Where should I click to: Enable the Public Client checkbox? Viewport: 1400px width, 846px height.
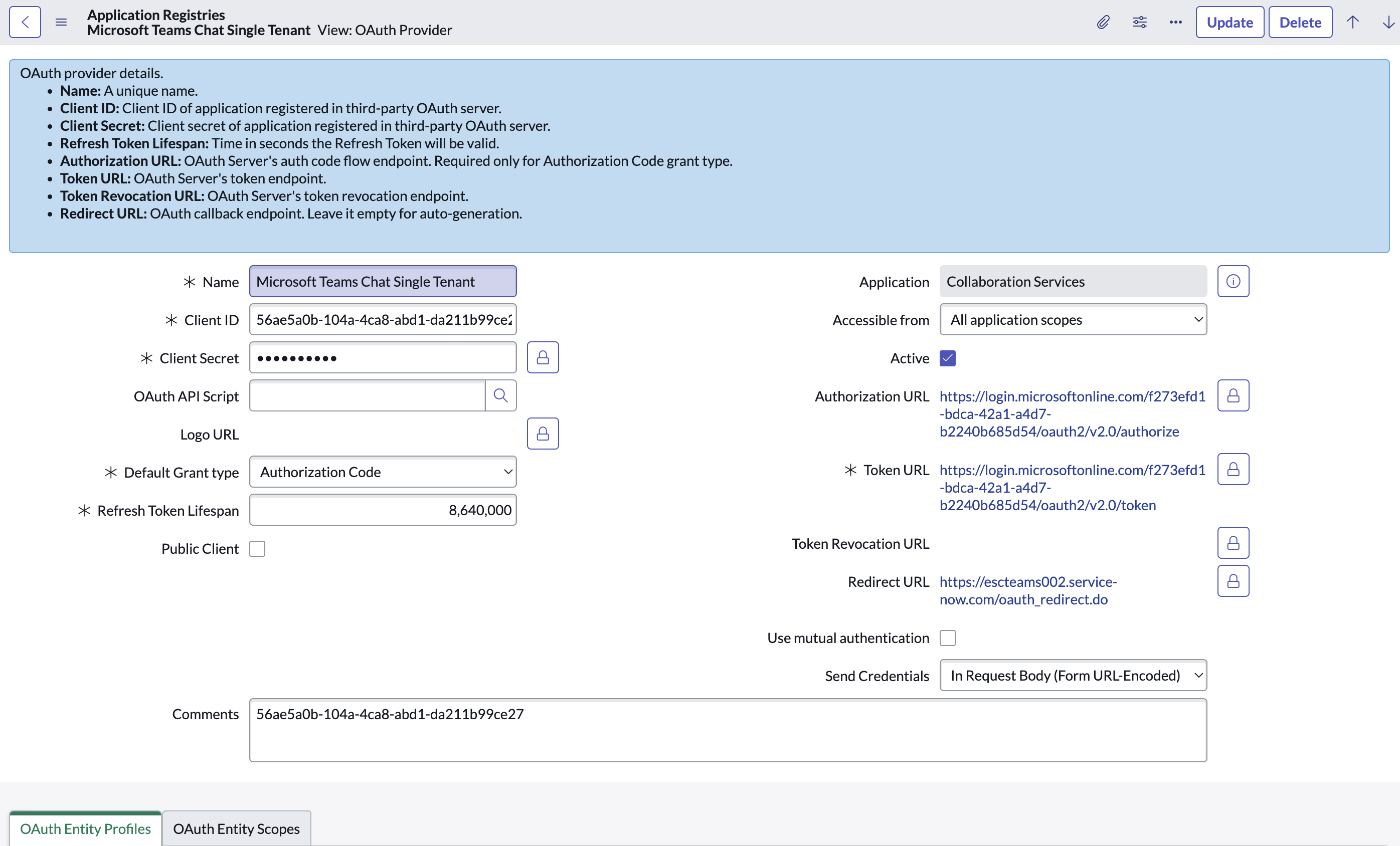pyautogui.click(x=257, y=549)
